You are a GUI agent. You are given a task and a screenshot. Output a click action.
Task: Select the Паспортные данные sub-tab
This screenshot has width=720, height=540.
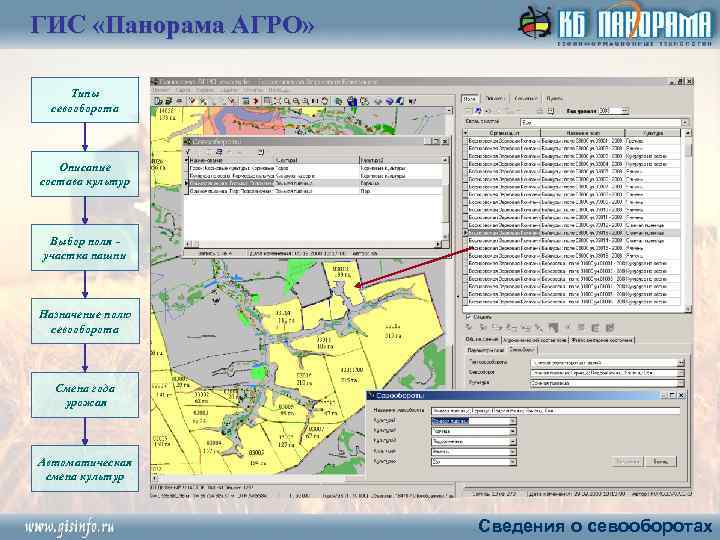coord(485,350)
